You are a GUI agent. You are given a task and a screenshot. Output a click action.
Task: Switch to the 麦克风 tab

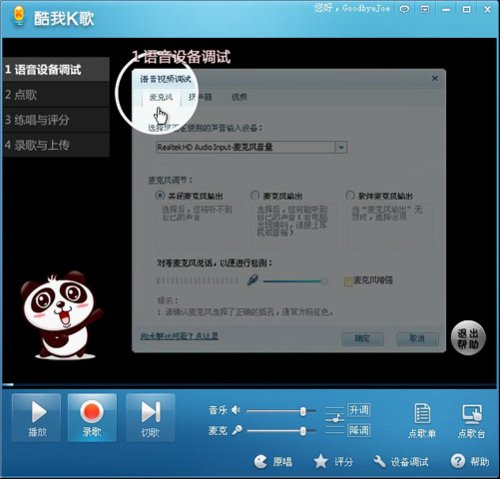pyautogui.click(x=161, y=97)
